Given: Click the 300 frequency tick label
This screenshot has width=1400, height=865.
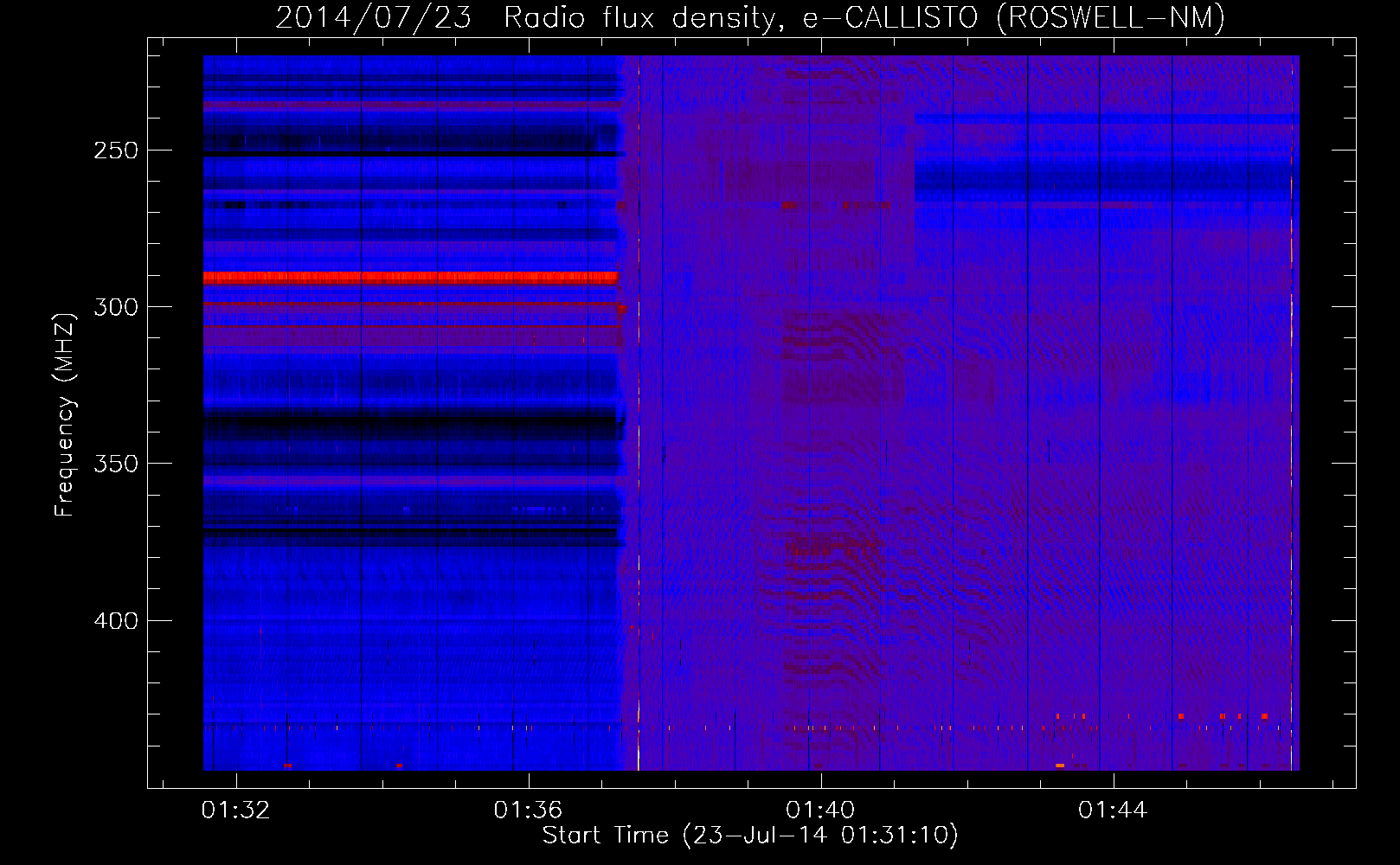Looking at the screenshot, I should (x=116, y=307).
